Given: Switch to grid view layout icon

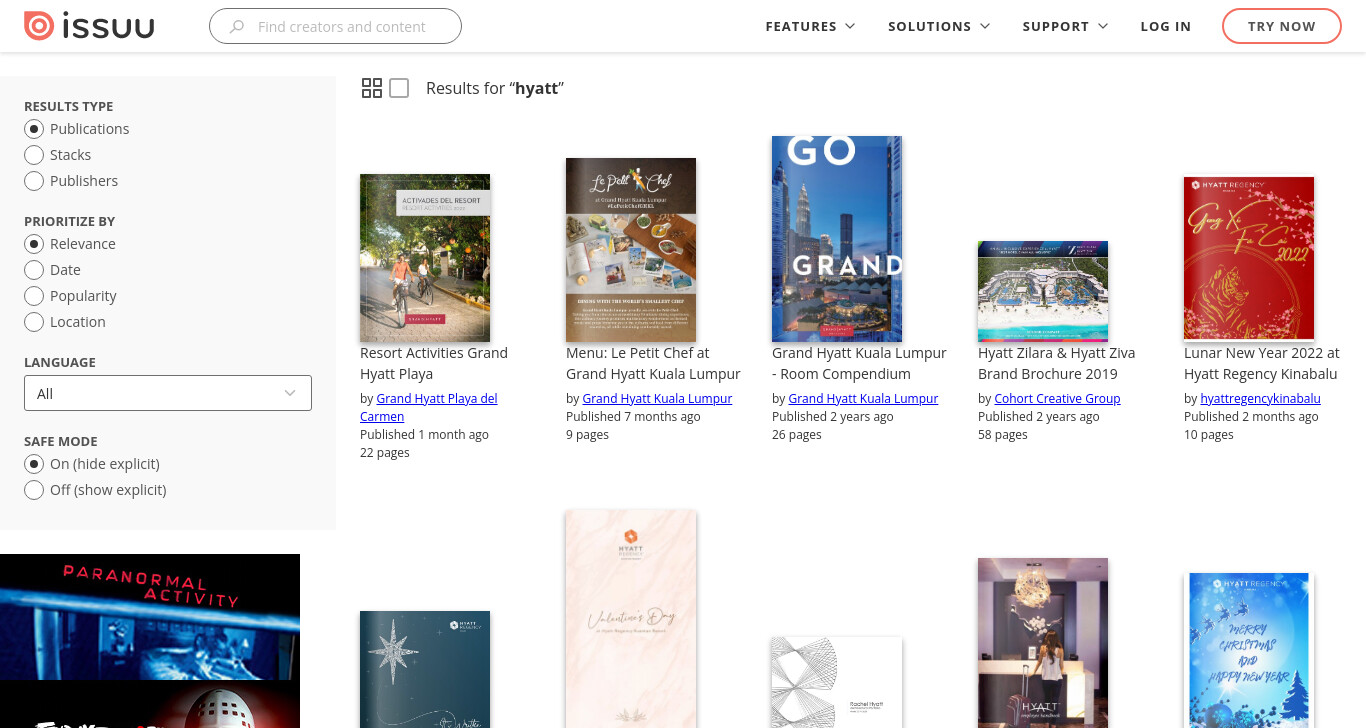Looking at the screenshot, I should pos(372,88).
